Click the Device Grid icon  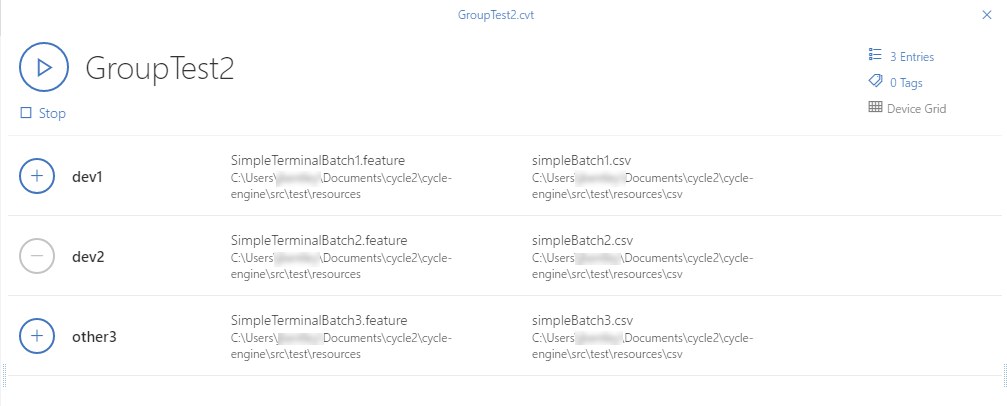tap(875, 108)
